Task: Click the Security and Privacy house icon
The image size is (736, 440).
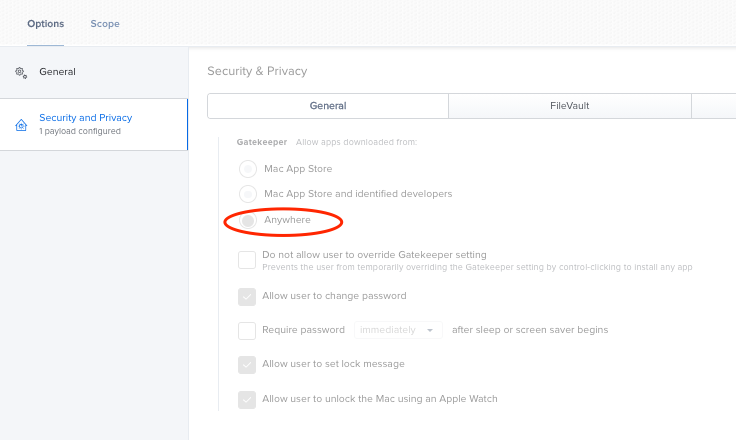Action: pyautogui.click(x=21, y=125)
